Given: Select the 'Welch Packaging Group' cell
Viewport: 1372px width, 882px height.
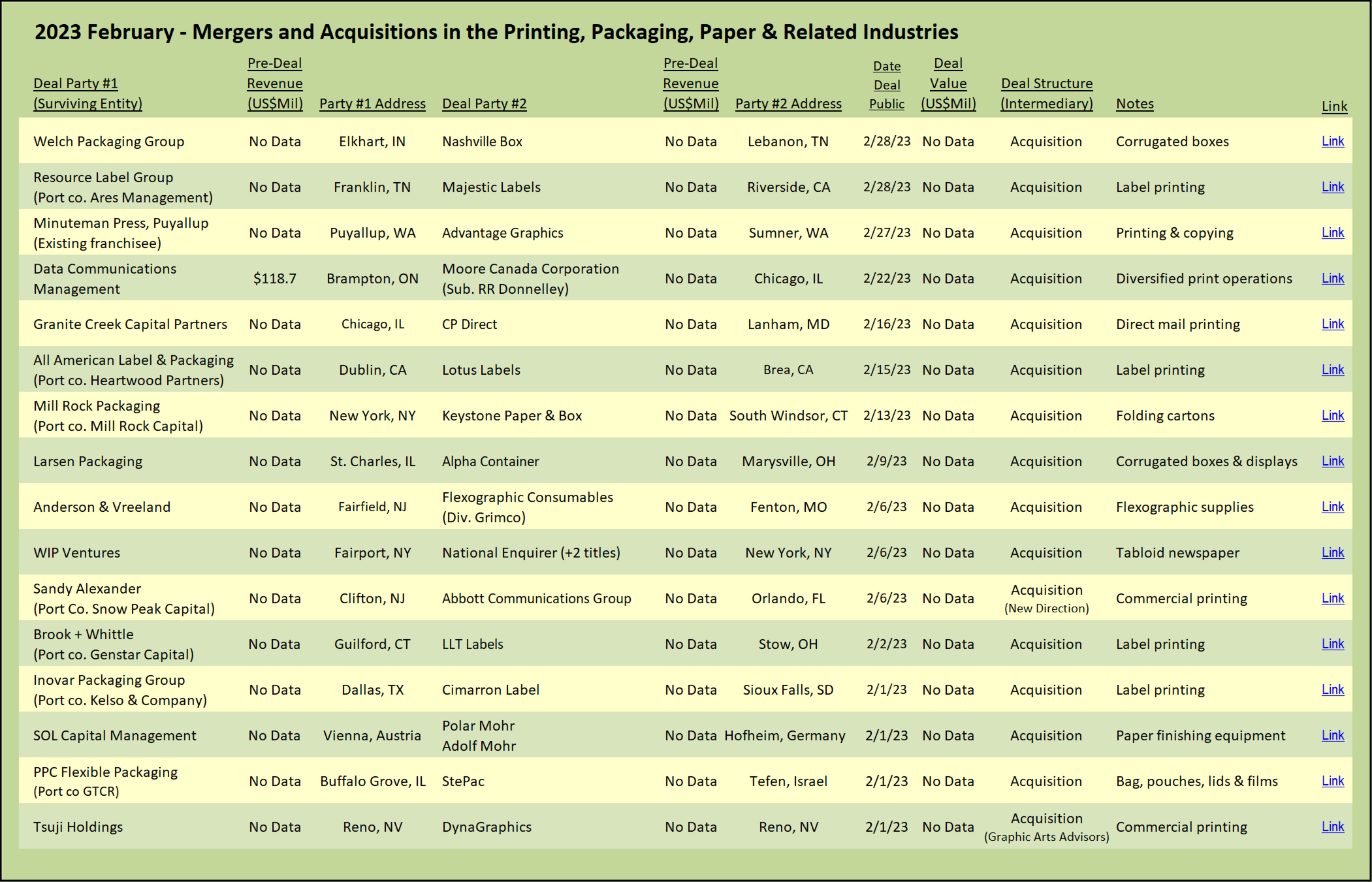Looking at the screenshot, I should click(108, 142).
